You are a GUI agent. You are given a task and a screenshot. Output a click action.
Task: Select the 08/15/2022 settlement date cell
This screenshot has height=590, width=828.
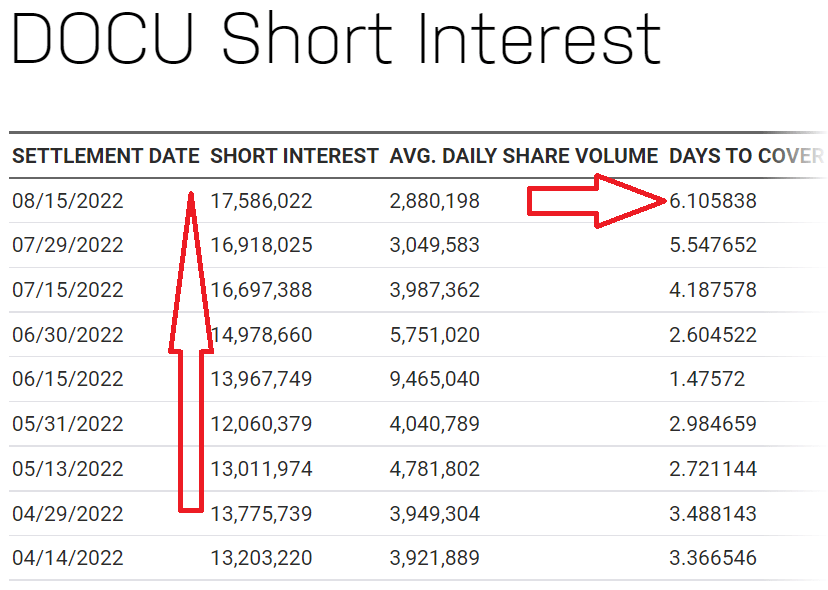coord(68,201)
